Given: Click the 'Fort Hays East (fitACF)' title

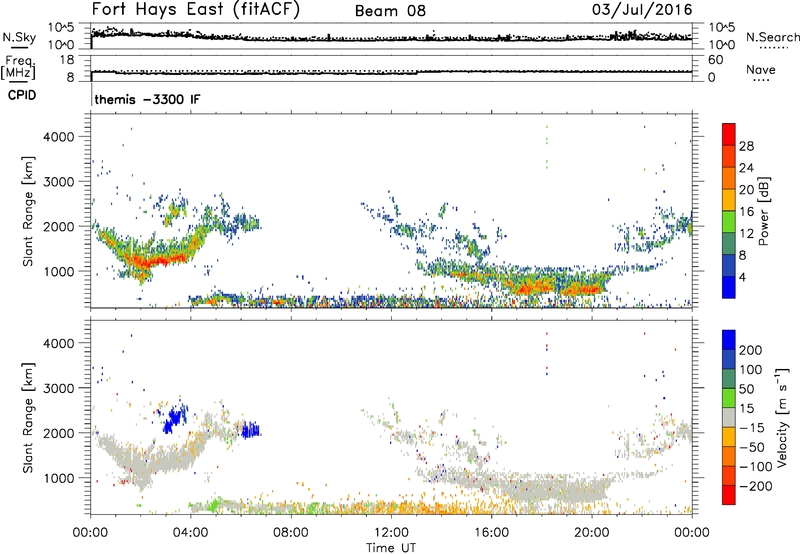Looking at the screenshot, I should click(x=195, y=9).
